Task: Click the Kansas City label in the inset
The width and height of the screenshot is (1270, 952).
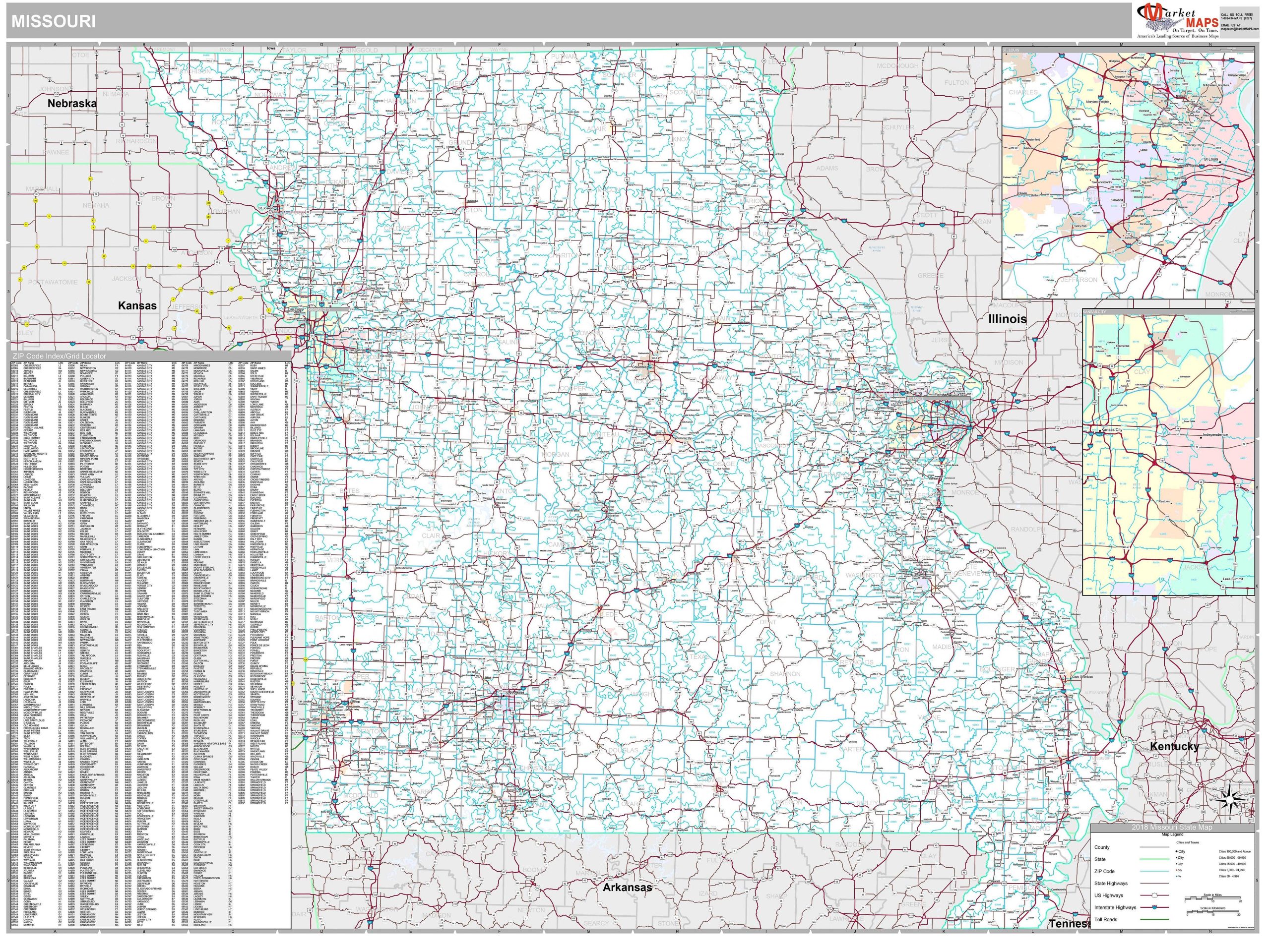Action: 1112,430
